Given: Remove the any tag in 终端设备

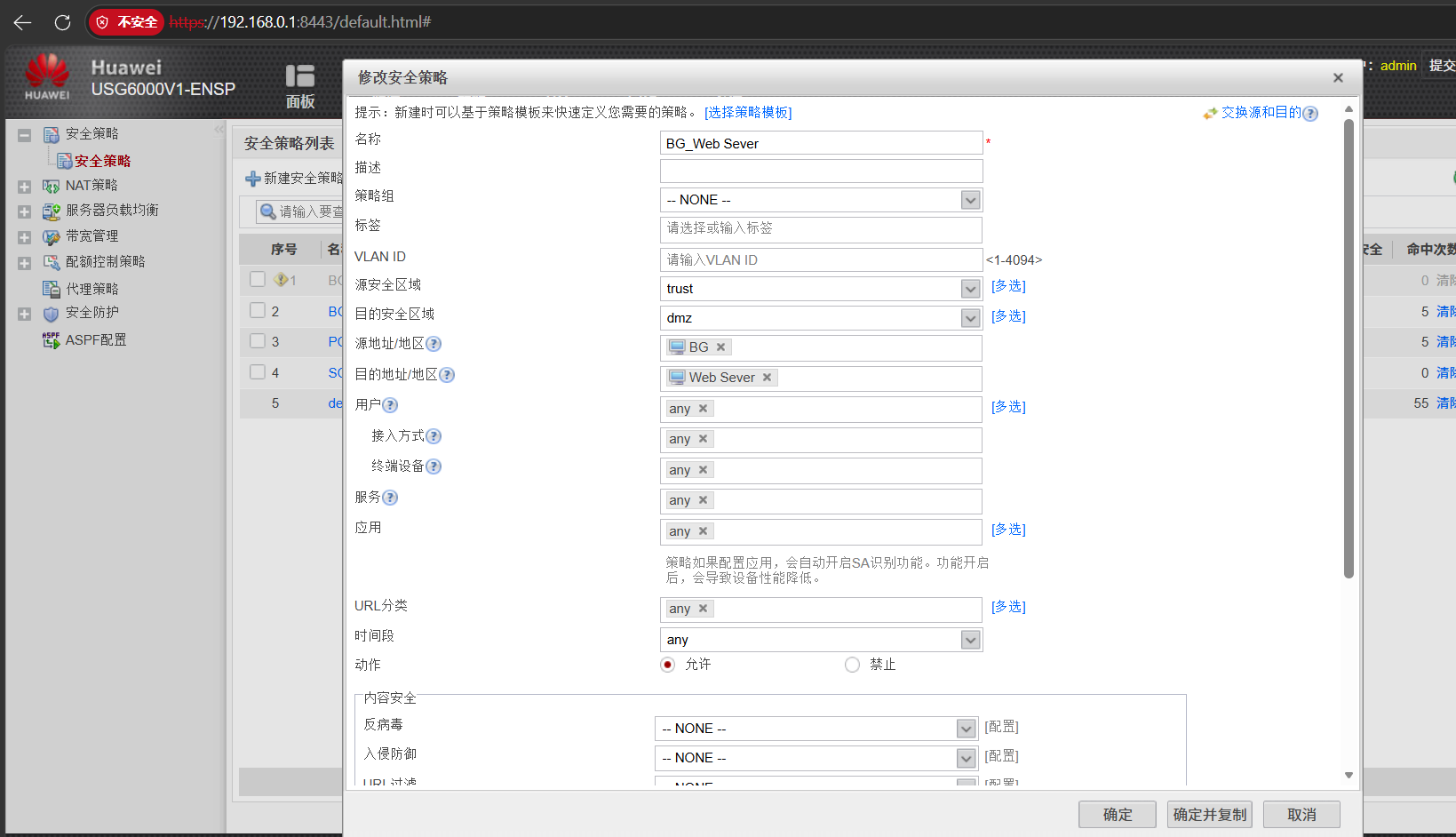Looking at the screenshot, I should pos(703,470).
